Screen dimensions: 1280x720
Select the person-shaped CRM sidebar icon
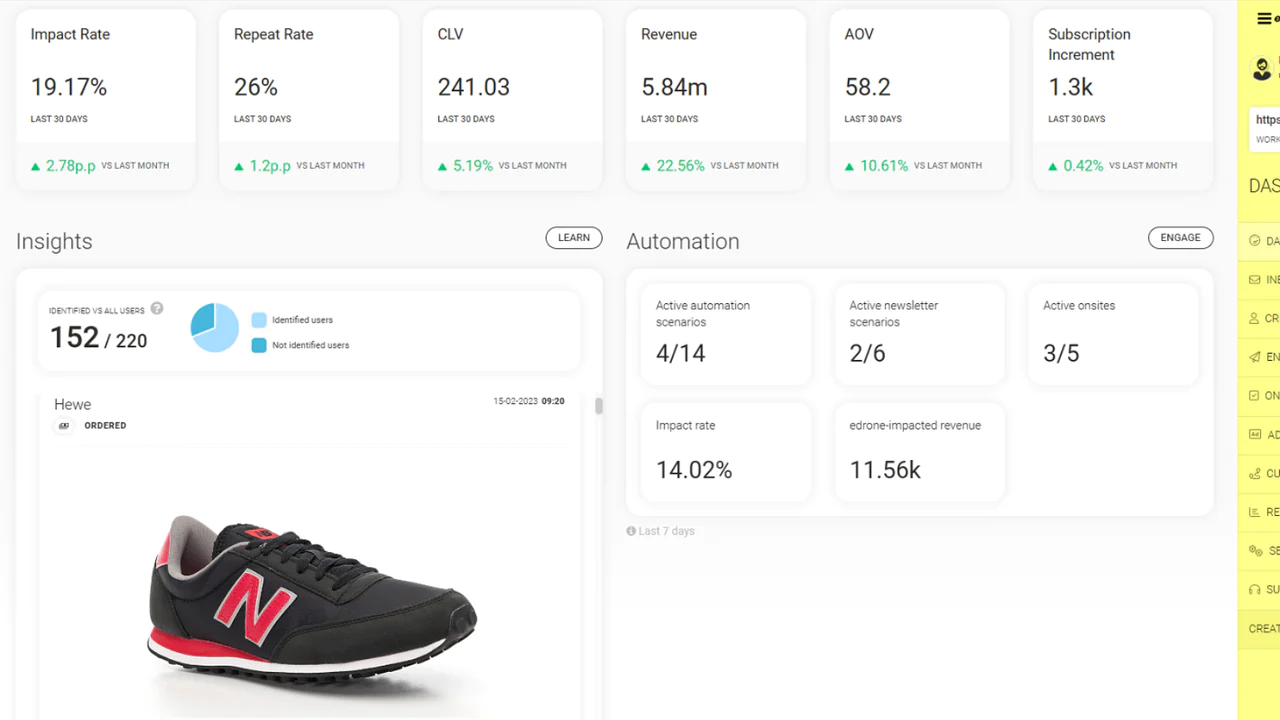click(x=1255, y=318)
